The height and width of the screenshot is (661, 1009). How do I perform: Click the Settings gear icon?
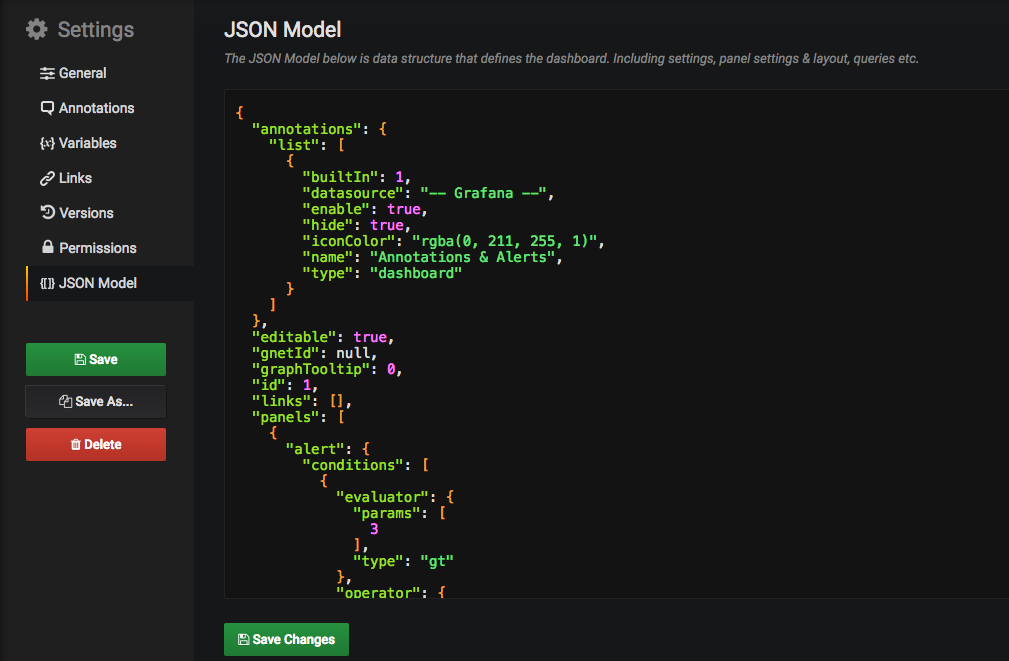pyautogui.click(x=37, y=29)
